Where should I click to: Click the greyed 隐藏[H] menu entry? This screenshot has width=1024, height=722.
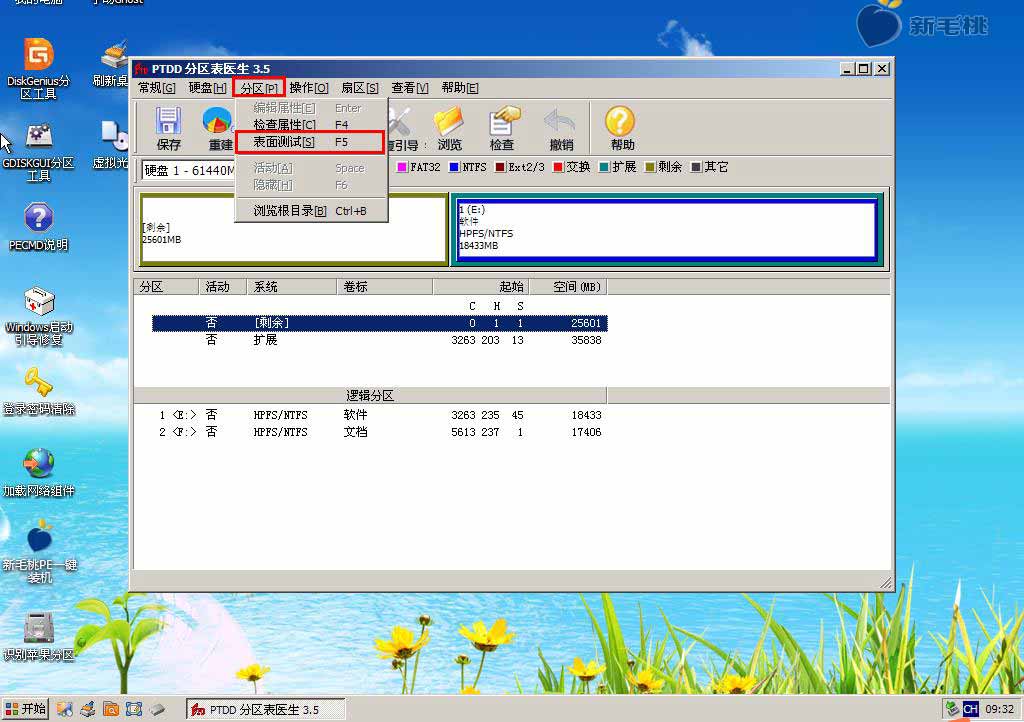click(311, 185)
